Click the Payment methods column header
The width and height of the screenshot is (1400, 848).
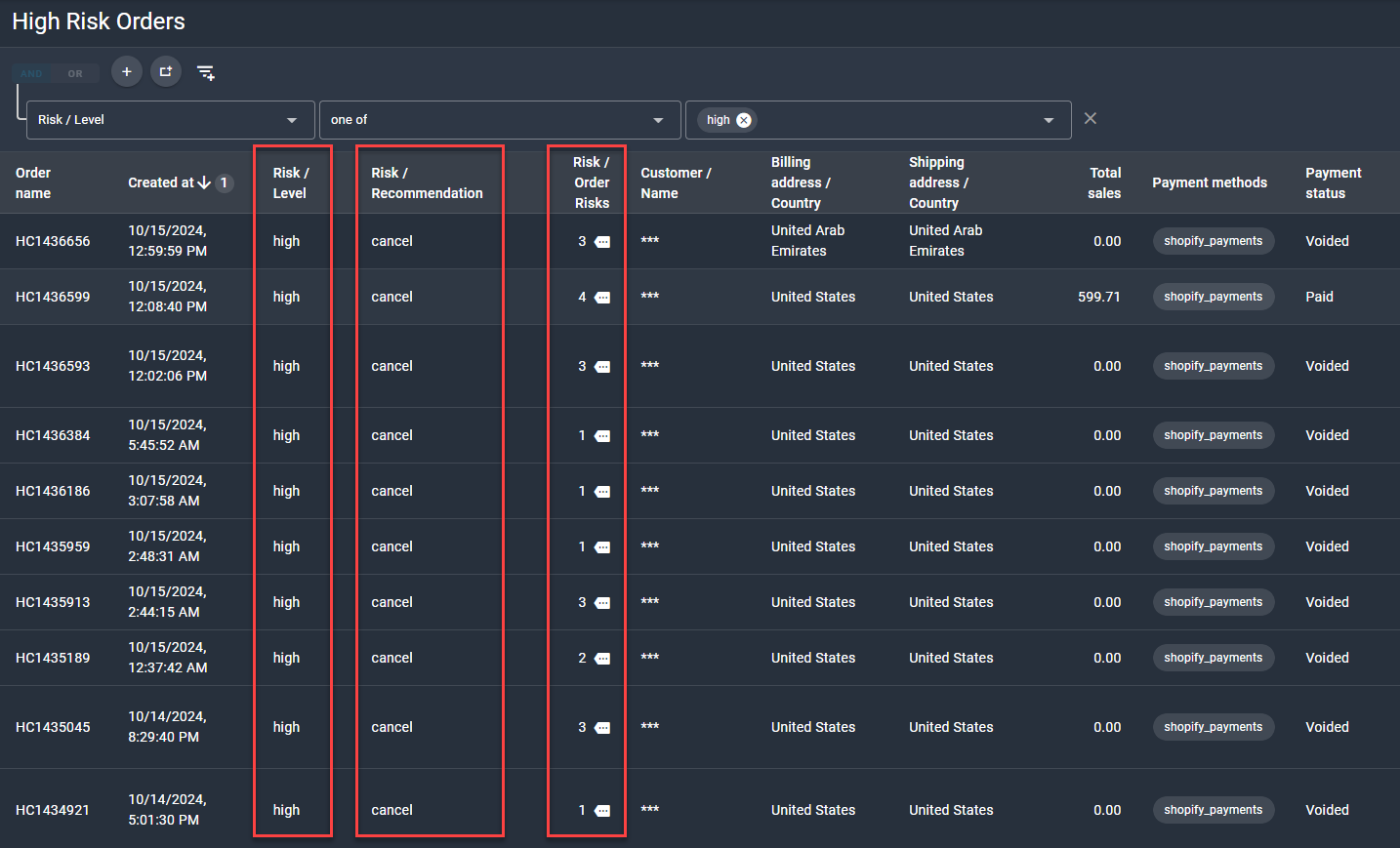click(x=1210, y=182)
